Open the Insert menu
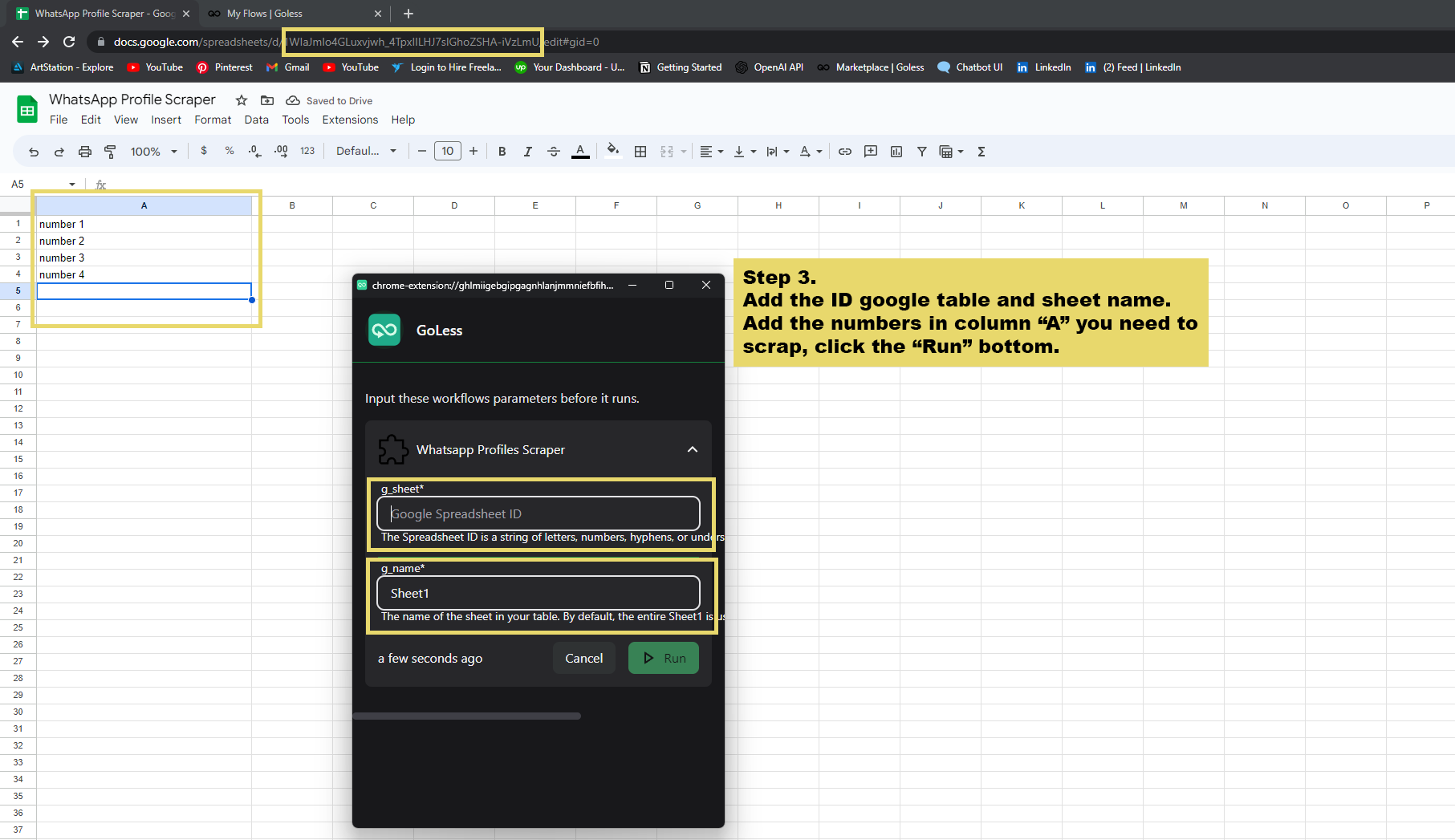Image resolution: width=1455 pixels, height=840 pixels. pos(166,120)
